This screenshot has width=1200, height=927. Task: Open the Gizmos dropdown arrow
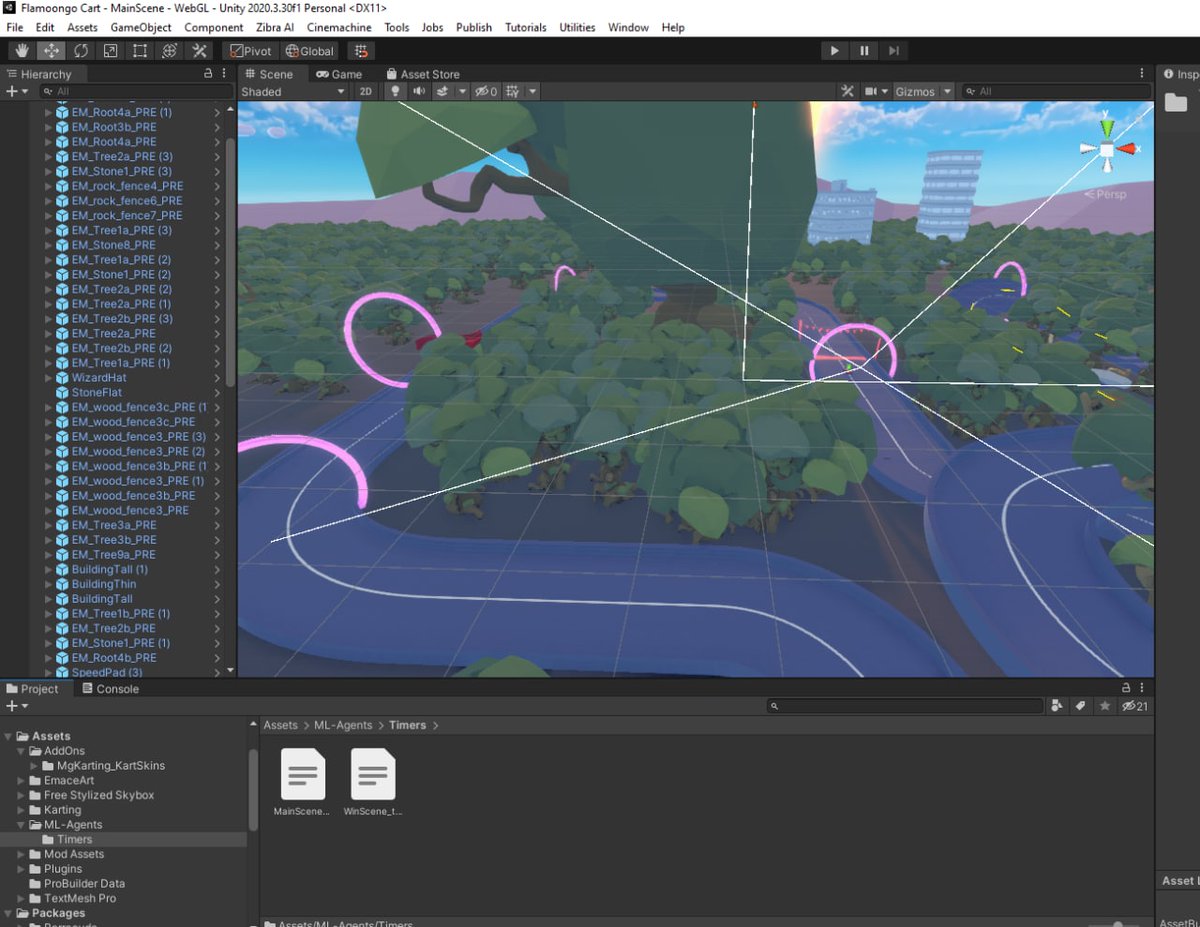pos(946,91)
